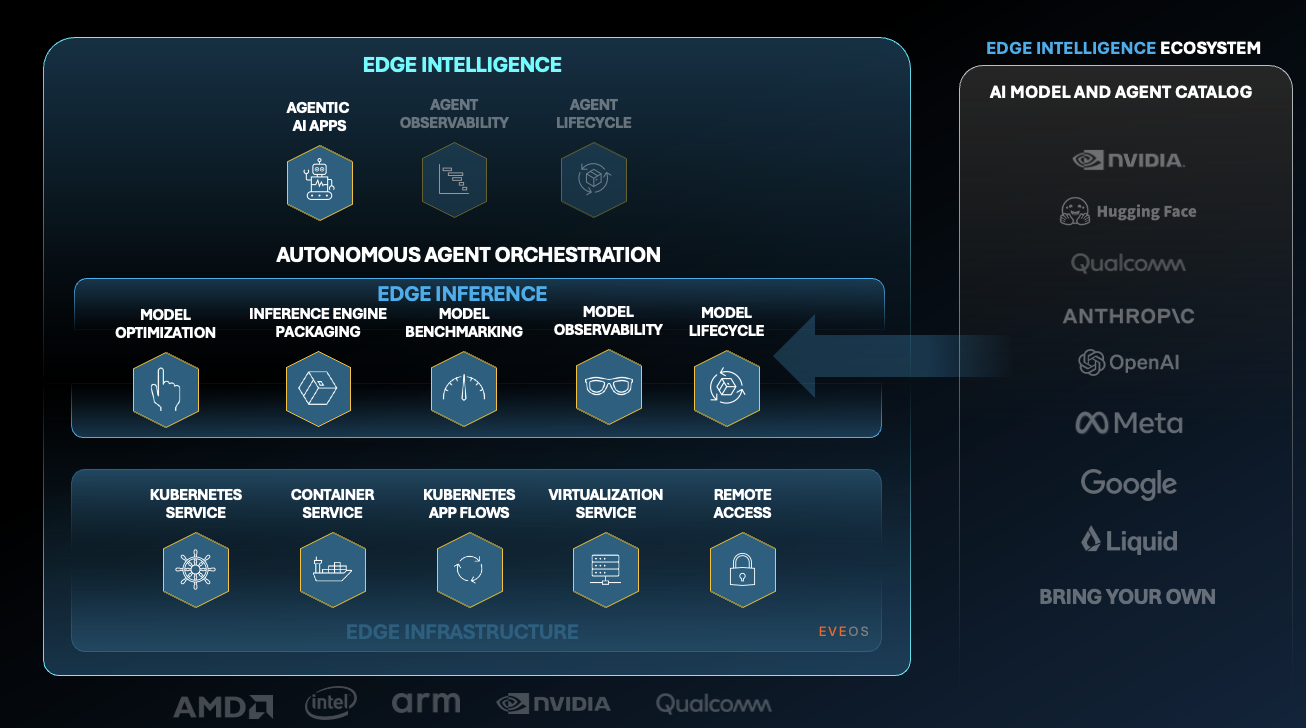
Task: Click the Agentic AI Apps robot icon
Action: point(319,181)
